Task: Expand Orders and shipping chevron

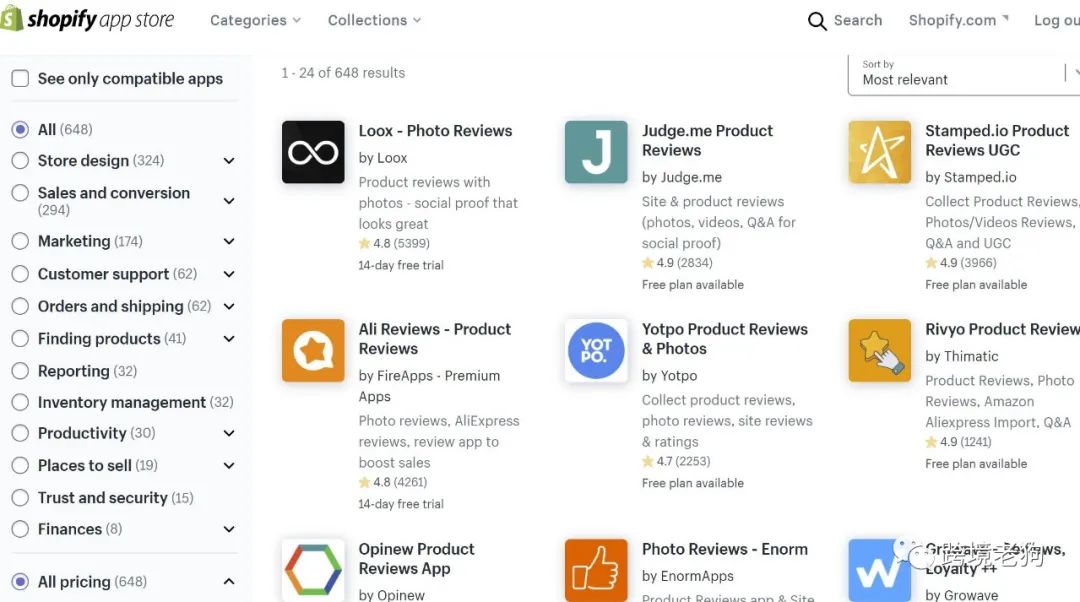Action: tap(229, 307)
